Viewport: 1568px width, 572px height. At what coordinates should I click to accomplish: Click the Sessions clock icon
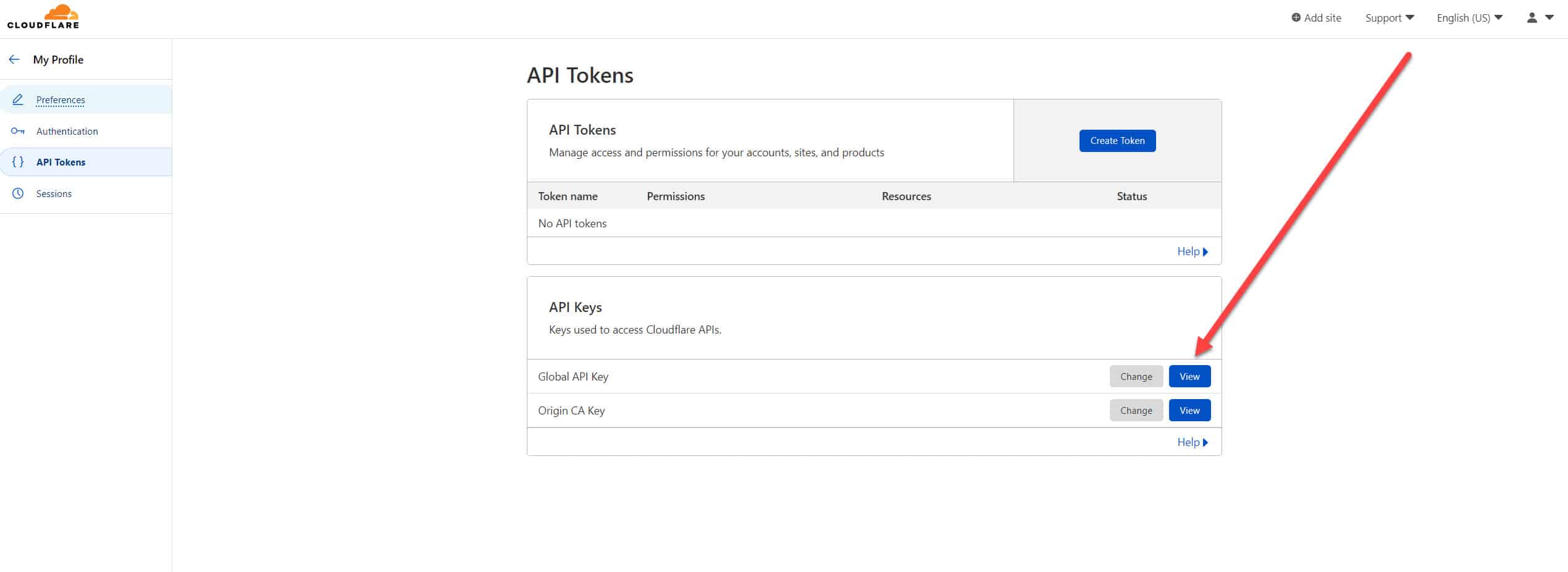[18, 193]
